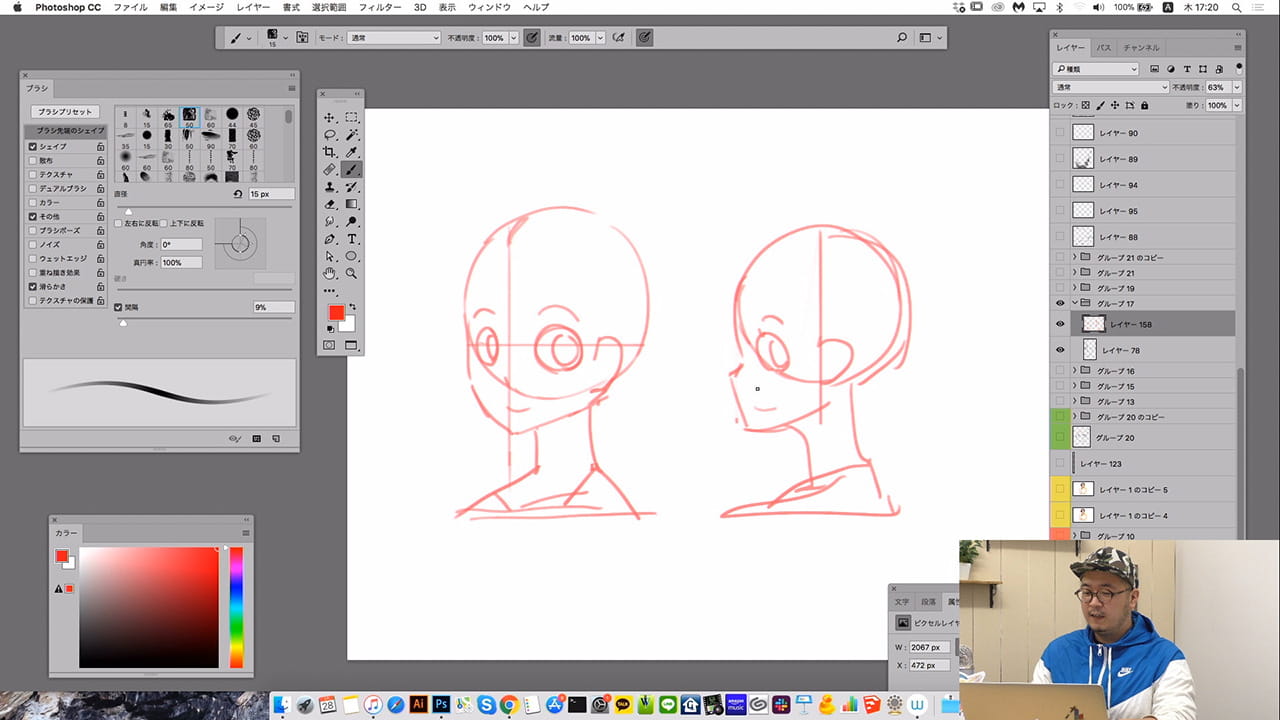Pick the Magic Wand tool
Viewport: 1280px width, 720px height.
[x=352, y=134]
